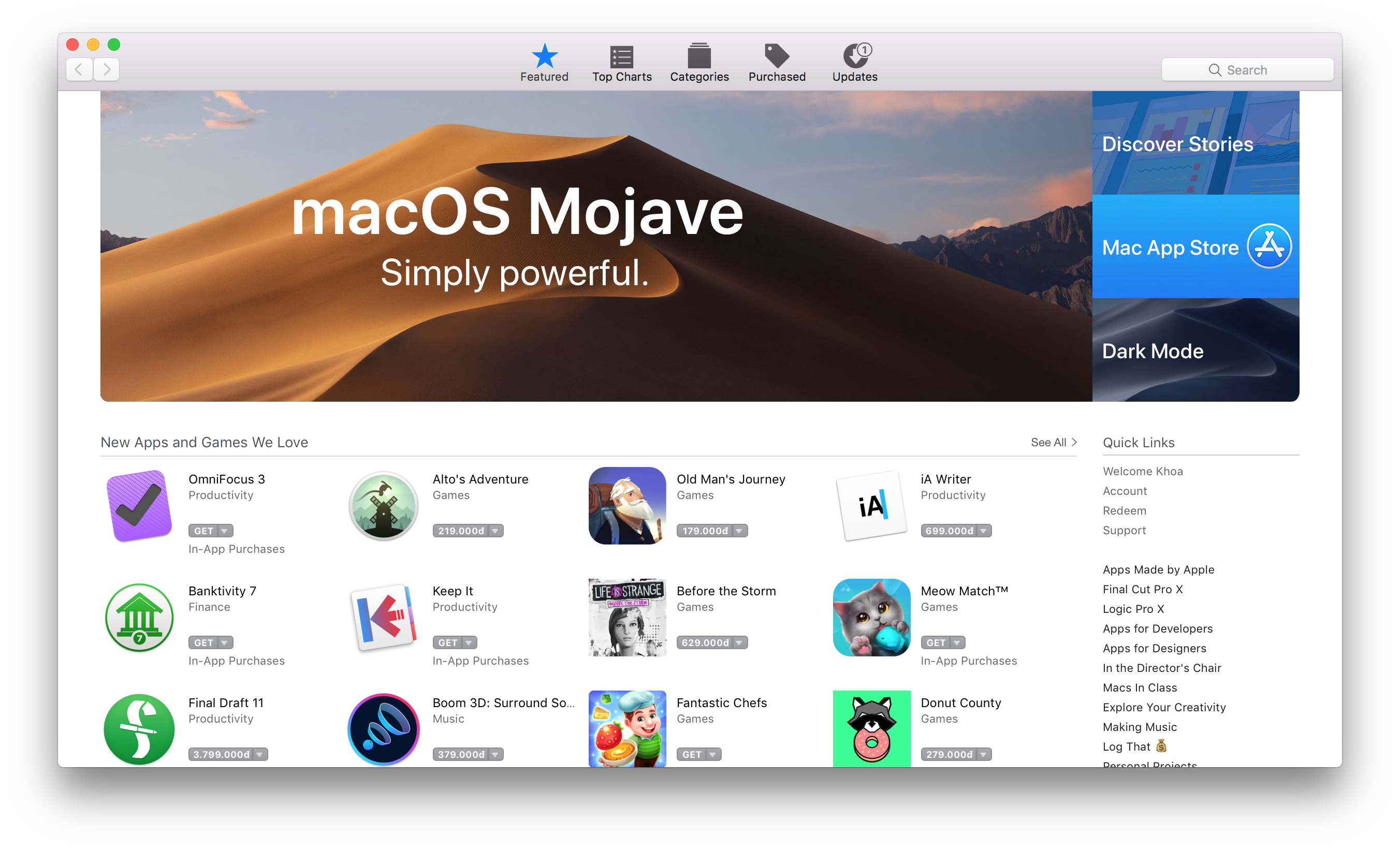This screenshot has height=850, width=1400.
Task: Get the Keep It app
Action: [448, 642]
